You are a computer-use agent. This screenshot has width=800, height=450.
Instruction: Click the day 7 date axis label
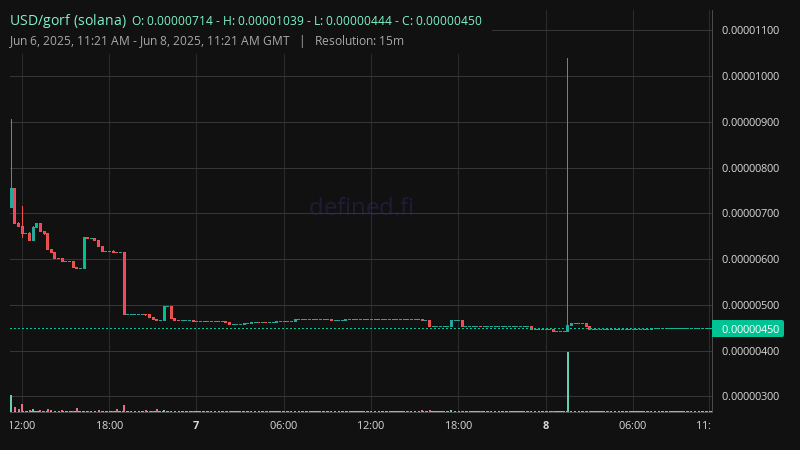click(x=196, y=426)
